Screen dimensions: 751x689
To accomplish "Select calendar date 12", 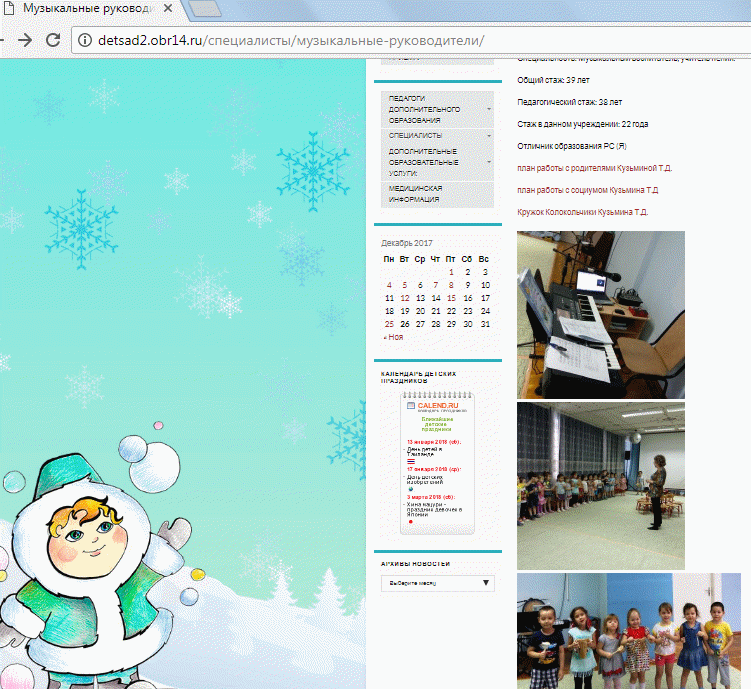I will tap(405, 298).
